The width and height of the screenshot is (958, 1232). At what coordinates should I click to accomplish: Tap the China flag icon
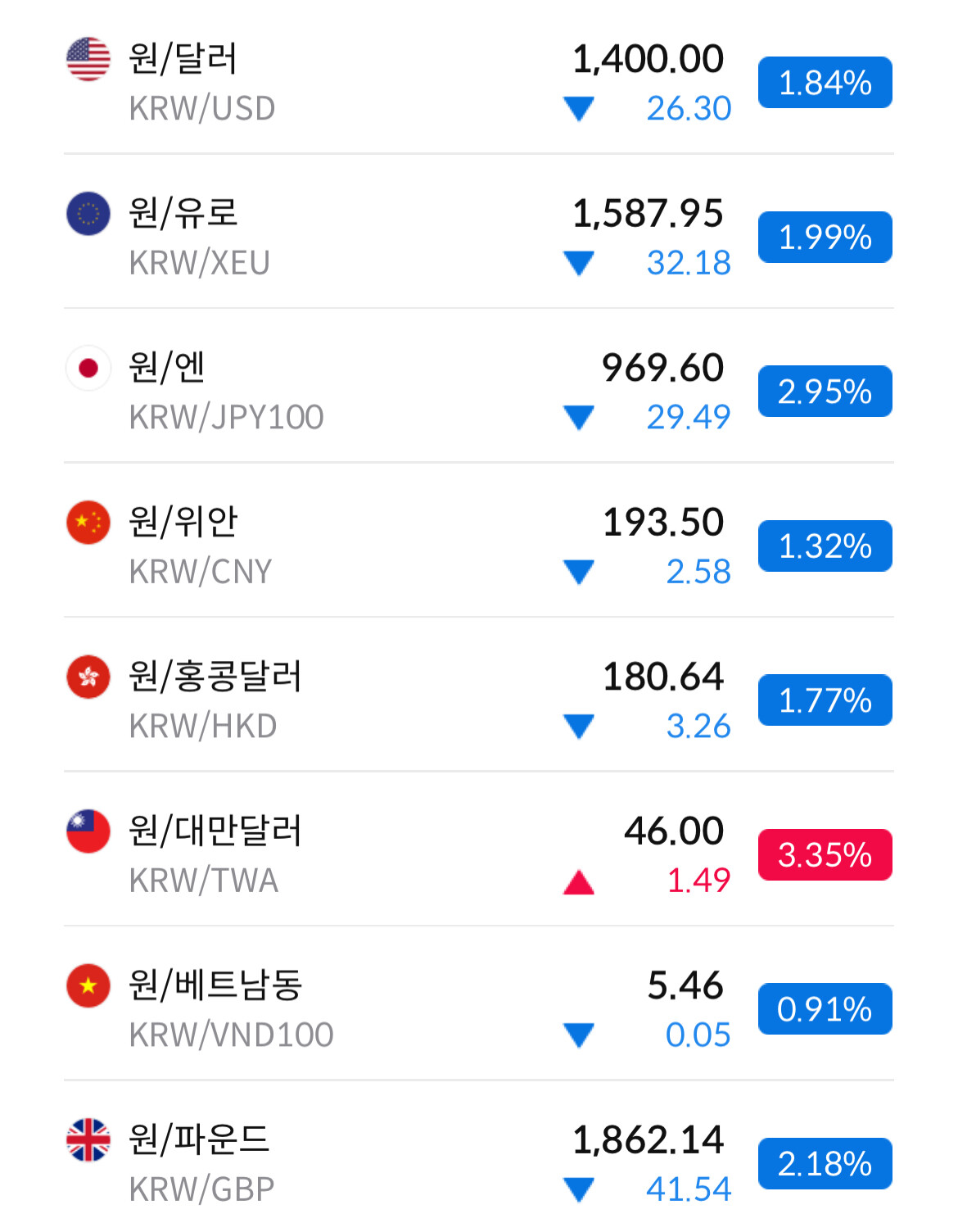(88, 522)
